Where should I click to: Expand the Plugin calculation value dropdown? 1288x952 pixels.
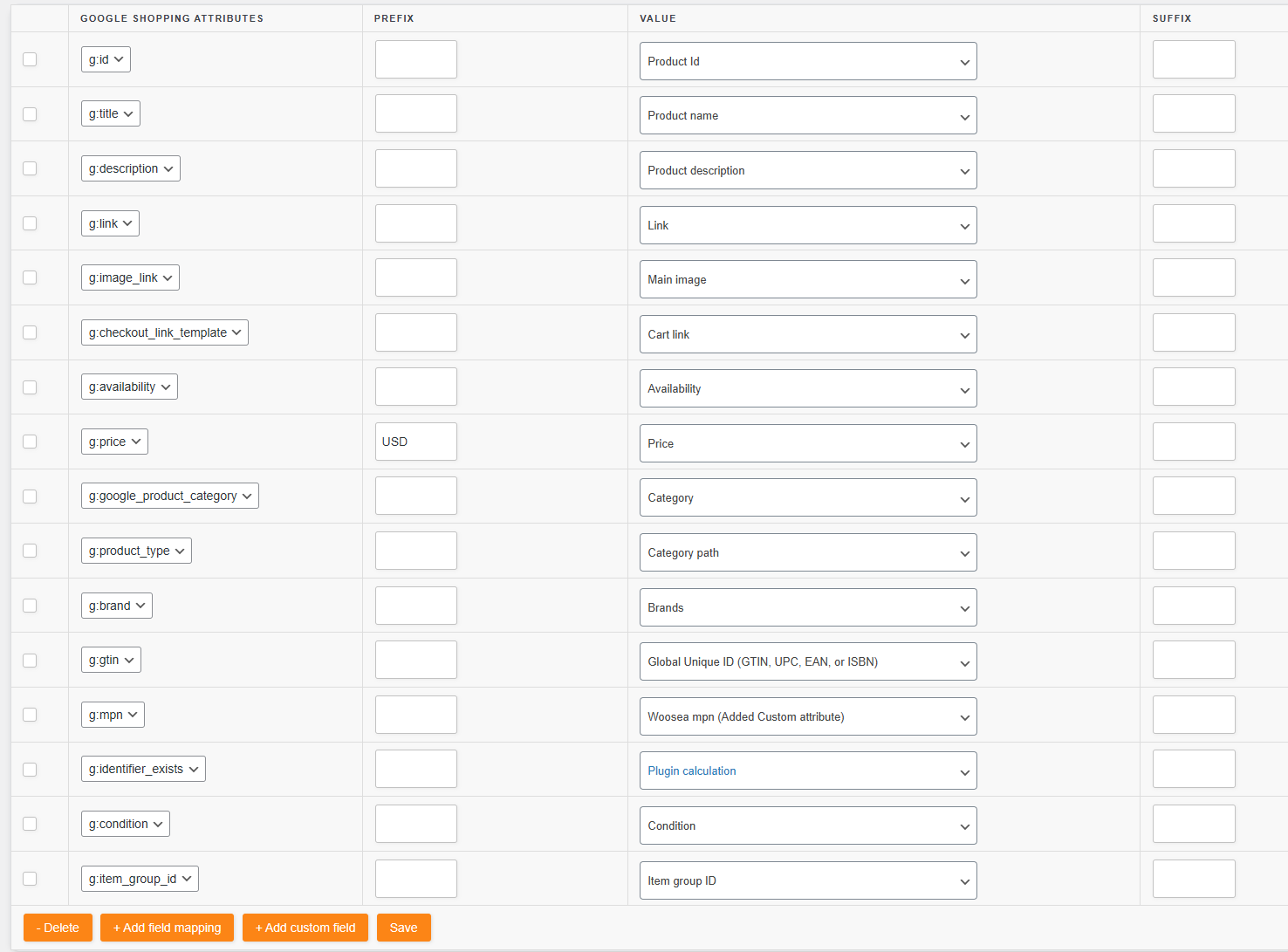(x=807, y=771)
